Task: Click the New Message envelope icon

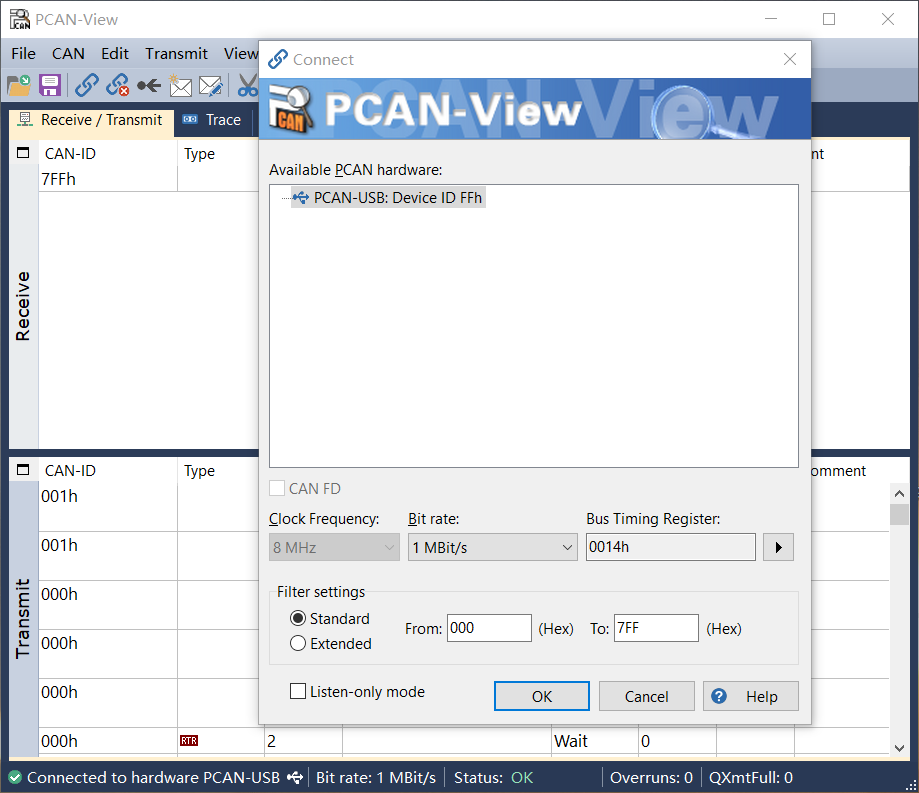Action: 181,86
